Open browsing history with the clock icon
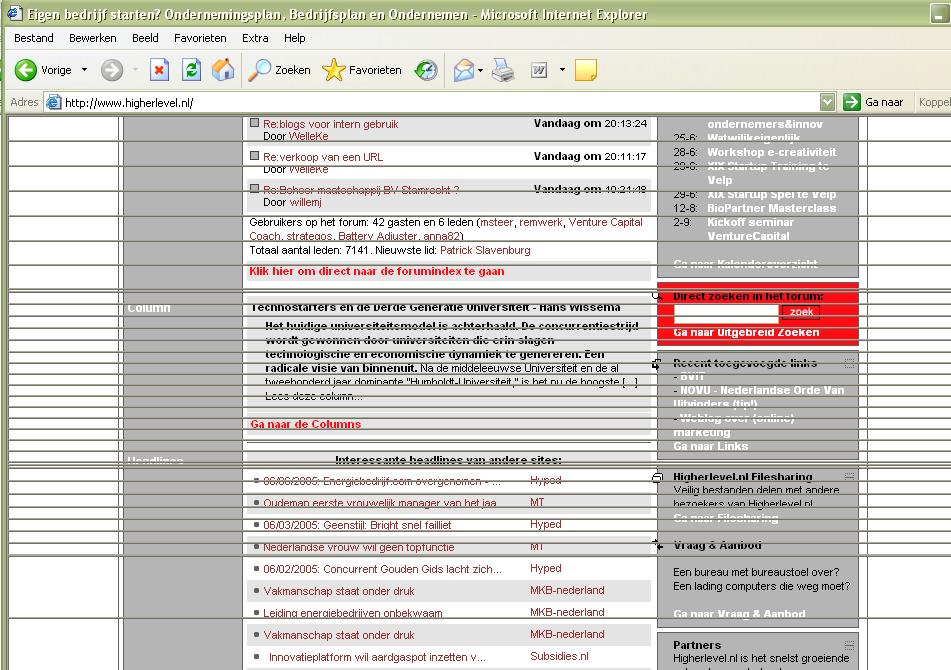951x670 pixels. [x=426, y=70]
